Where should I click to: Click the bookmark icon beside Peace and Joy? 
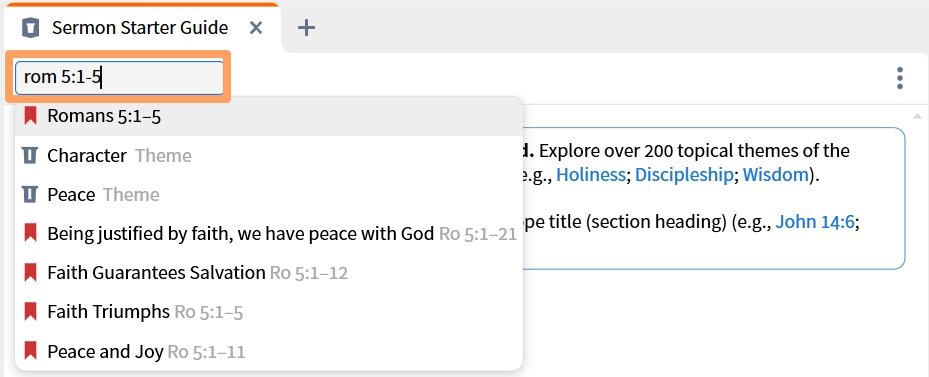30,350
